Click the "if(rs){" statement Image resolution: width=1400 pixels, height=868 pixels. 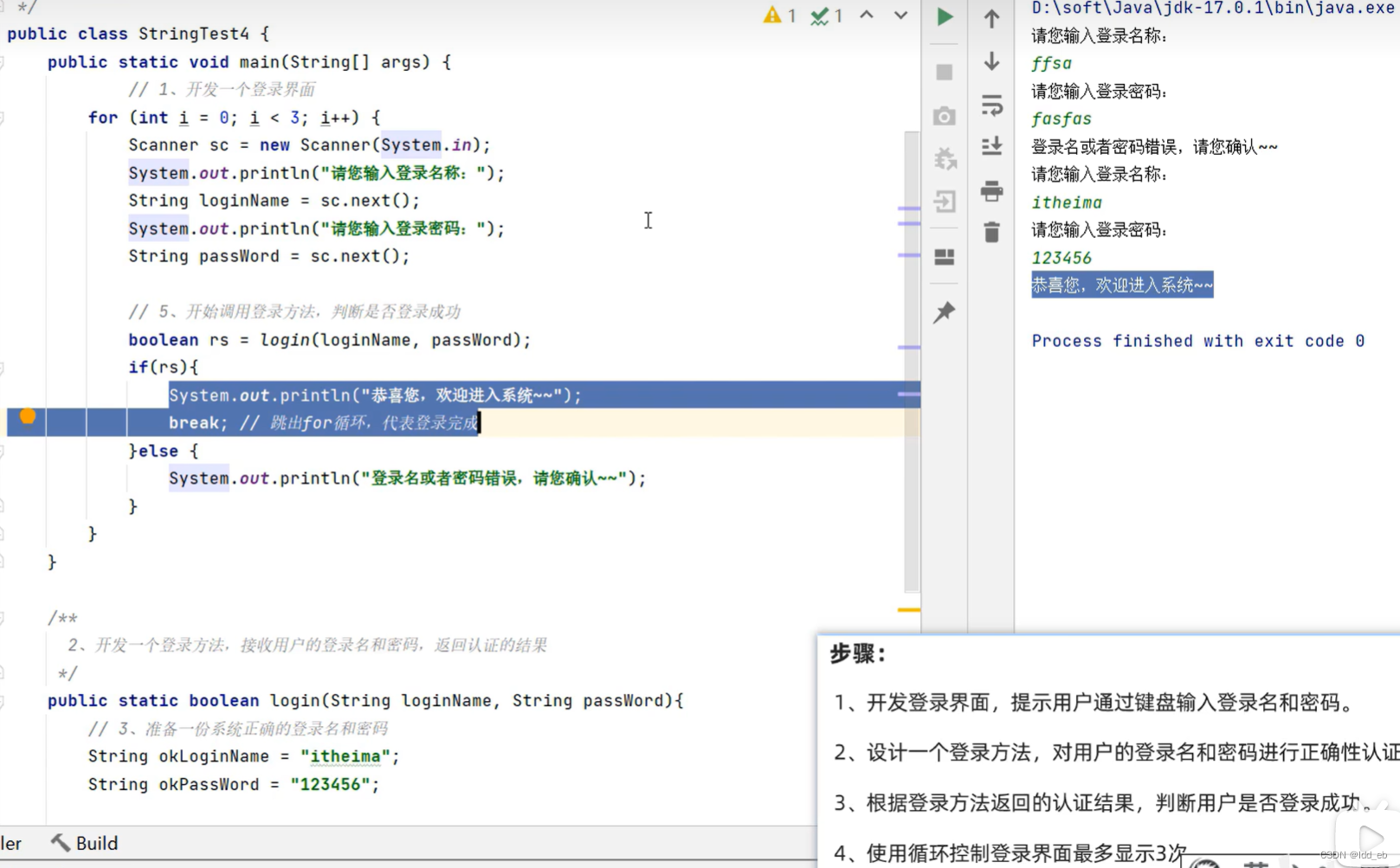(163, 367)
